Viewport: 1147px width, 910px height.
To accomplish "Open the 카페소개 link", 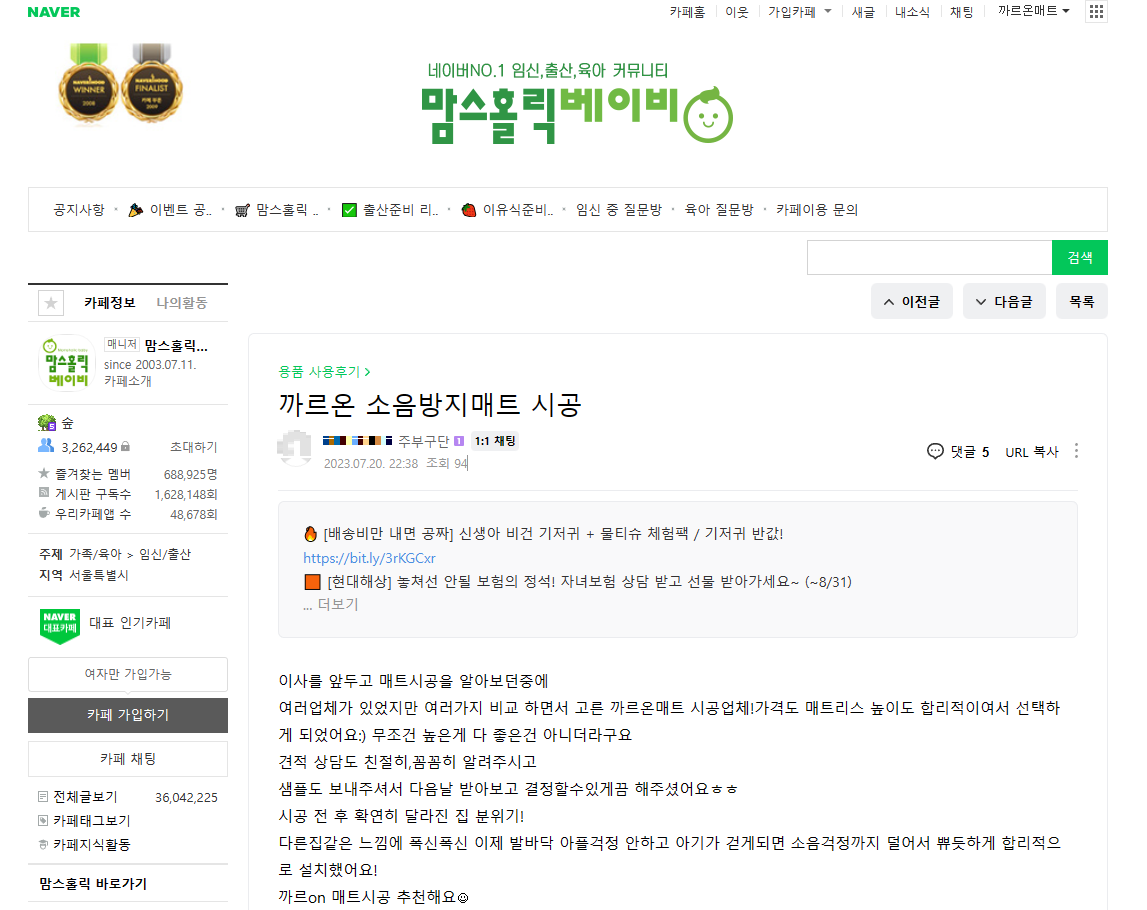I will pyautogui.click(x=128, y=381).
